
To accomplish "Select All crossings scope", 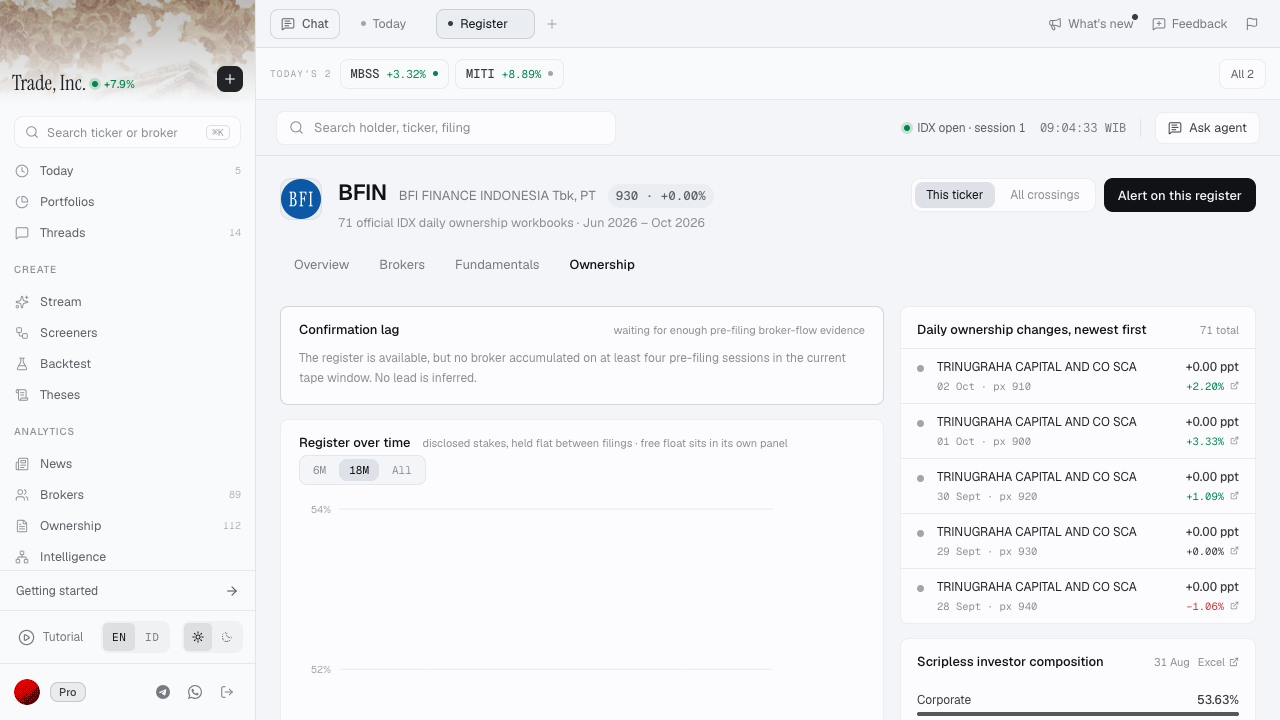I will point(1044,195).
